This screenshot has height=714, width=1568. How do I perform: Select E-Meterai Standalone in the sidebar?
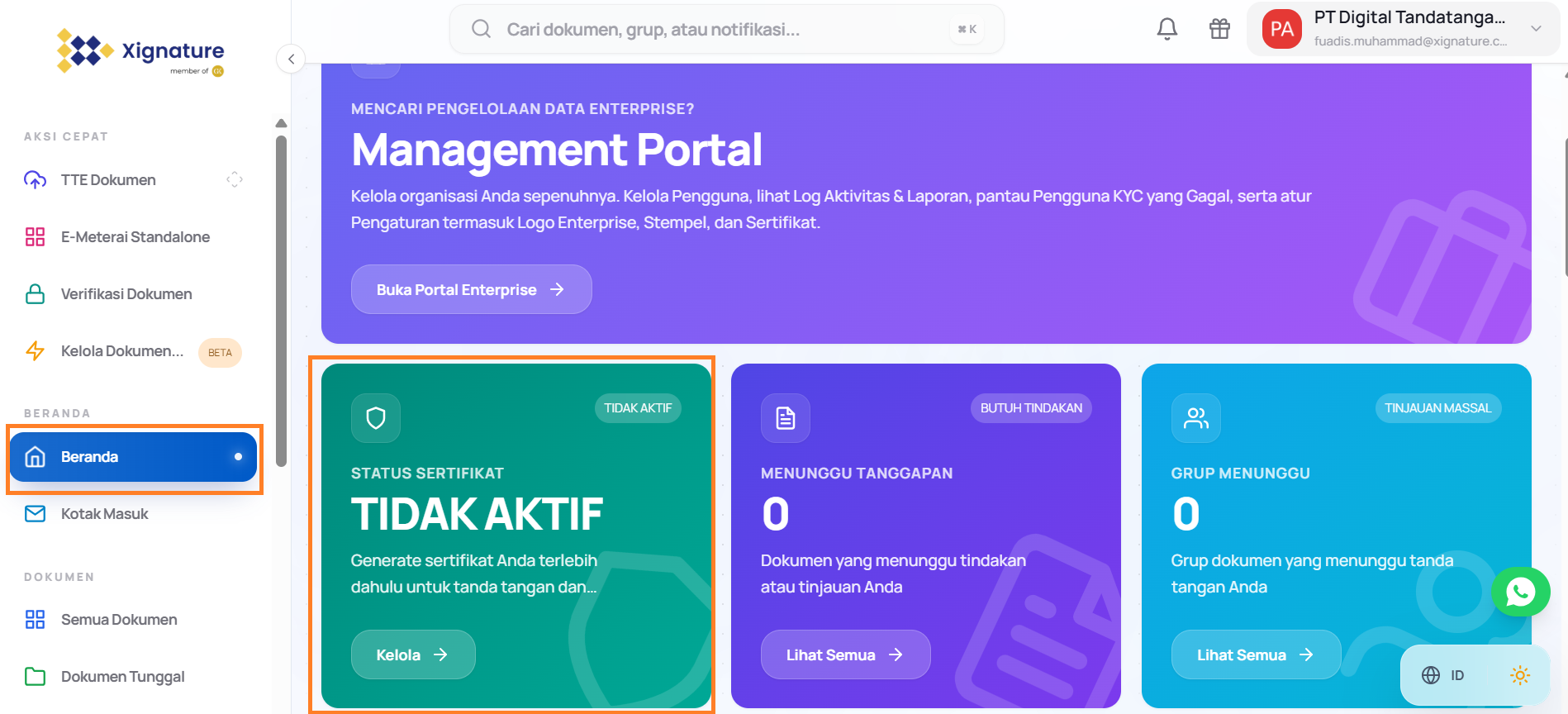pos(133,237)
